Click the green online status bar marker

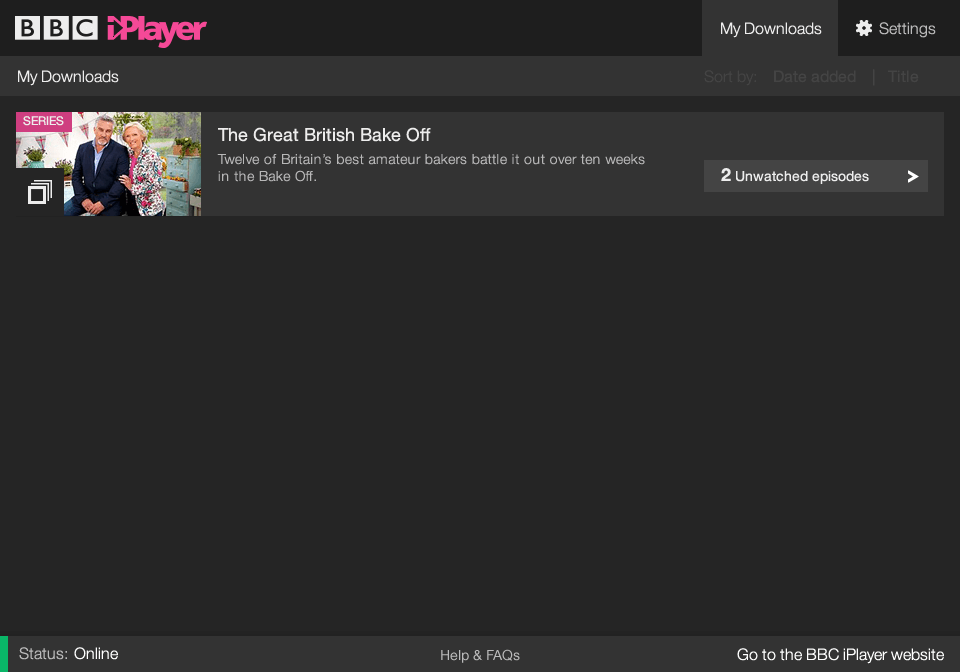tap(4, 654)
